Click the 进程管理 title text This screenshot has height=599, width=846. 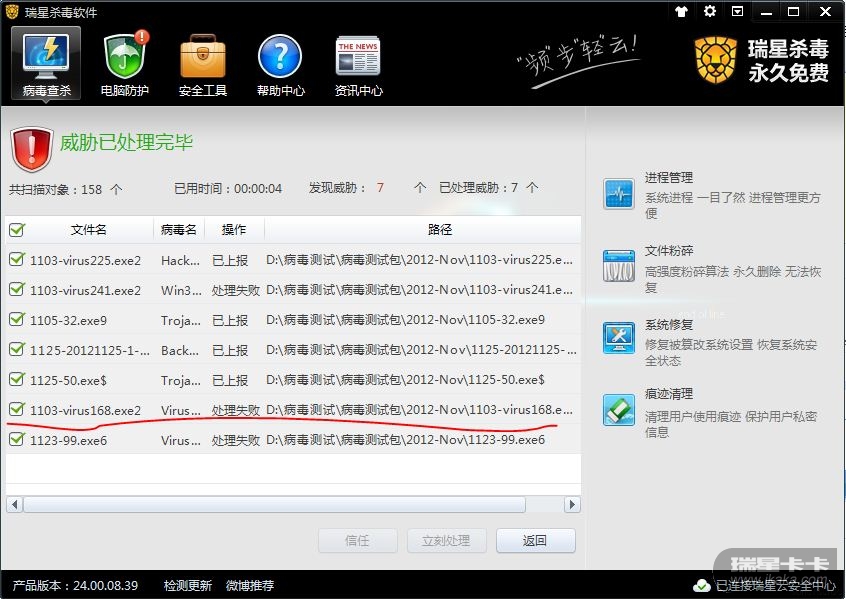[668, 178]
